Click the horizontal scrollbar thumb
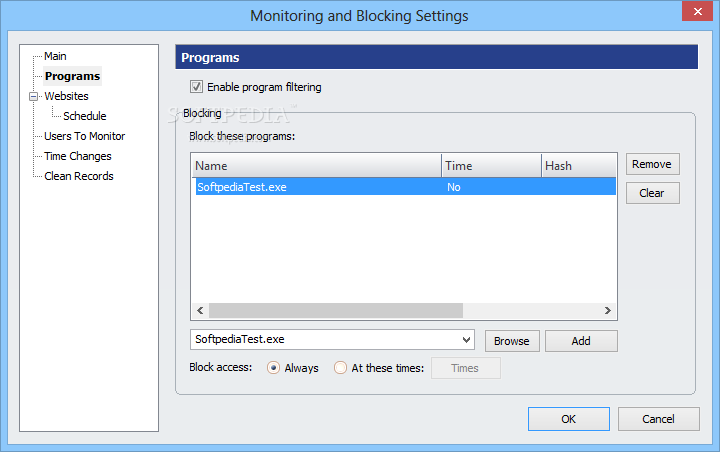 tap(336, 311)
